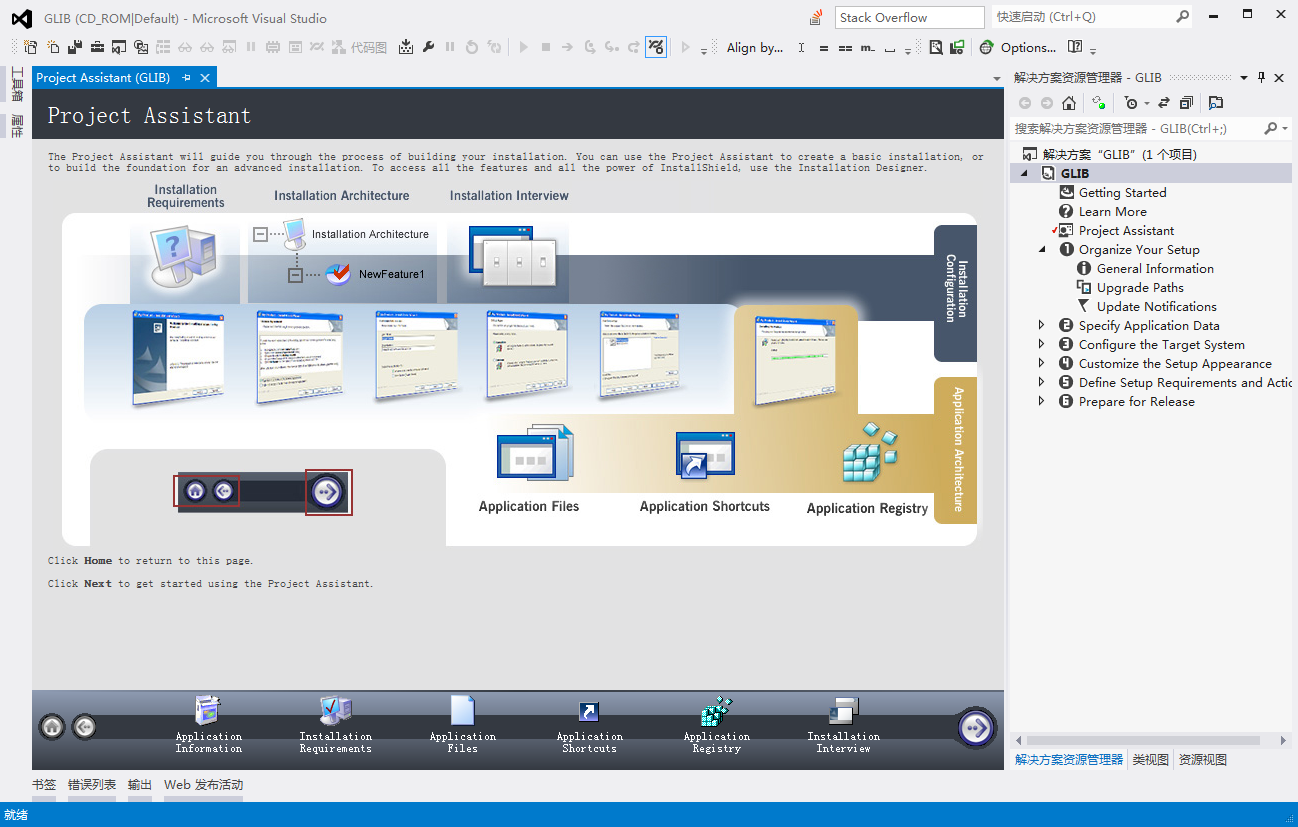Click Next arrow in bottom navigation bar
Screen dimensions: 1298x827
[976, 727]
